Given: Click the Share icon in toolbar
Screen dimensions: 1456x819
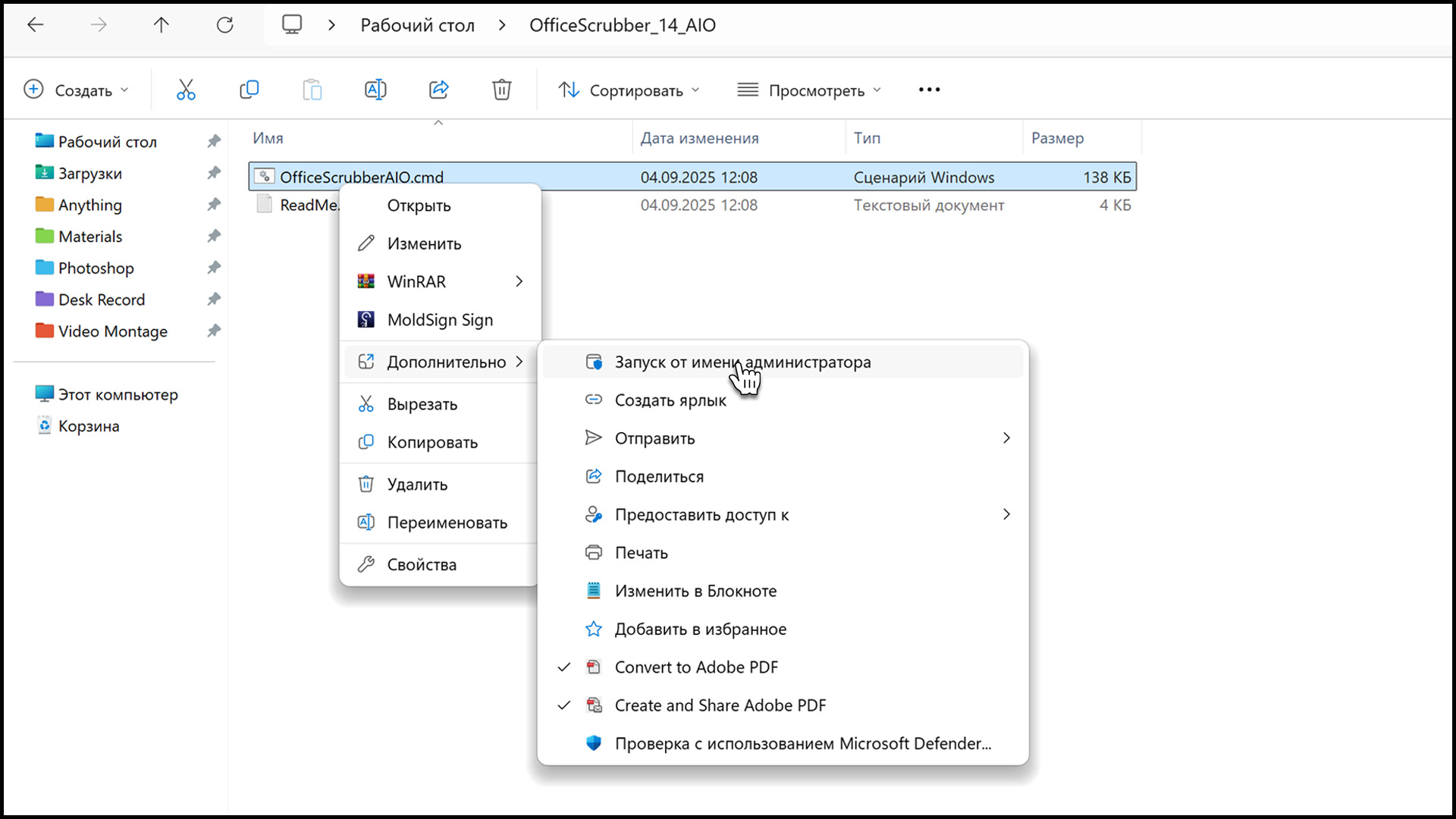Looking at the screenshot, I should pyautogui.click(x=439, y=90).
